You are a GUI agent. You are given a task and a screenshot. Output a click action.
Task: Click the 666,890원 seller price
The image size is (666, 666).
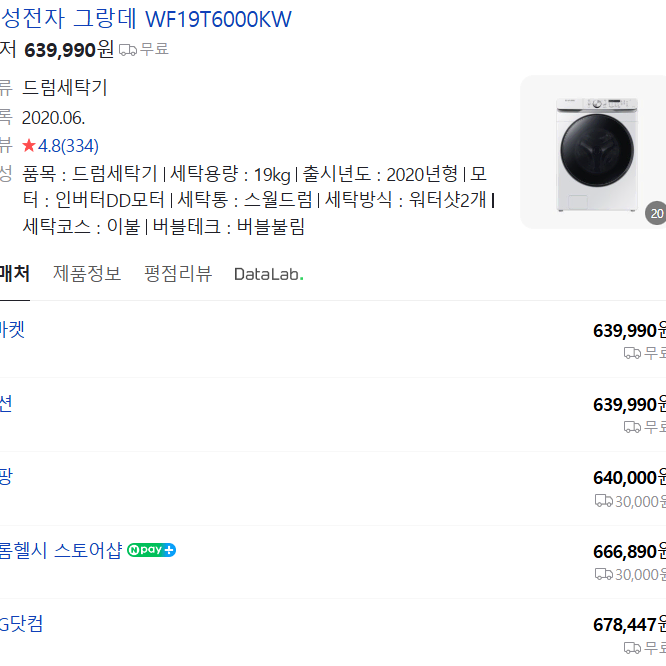629,552
